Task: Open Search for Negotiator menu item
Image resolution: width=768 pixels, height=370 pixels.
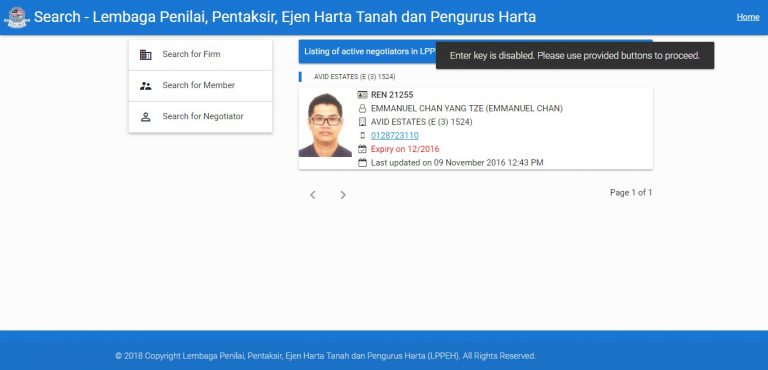Action: coord(200,117)
